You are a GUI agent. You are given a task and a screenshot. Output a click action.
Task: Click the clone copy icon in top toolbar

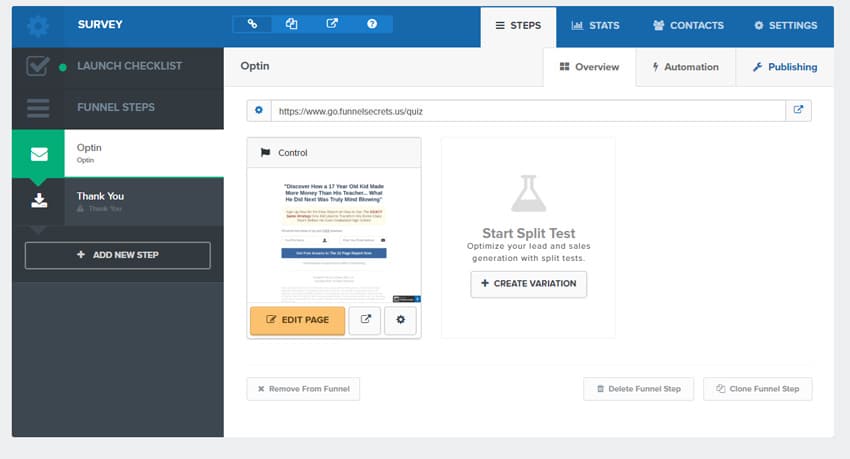click(292, 24)
